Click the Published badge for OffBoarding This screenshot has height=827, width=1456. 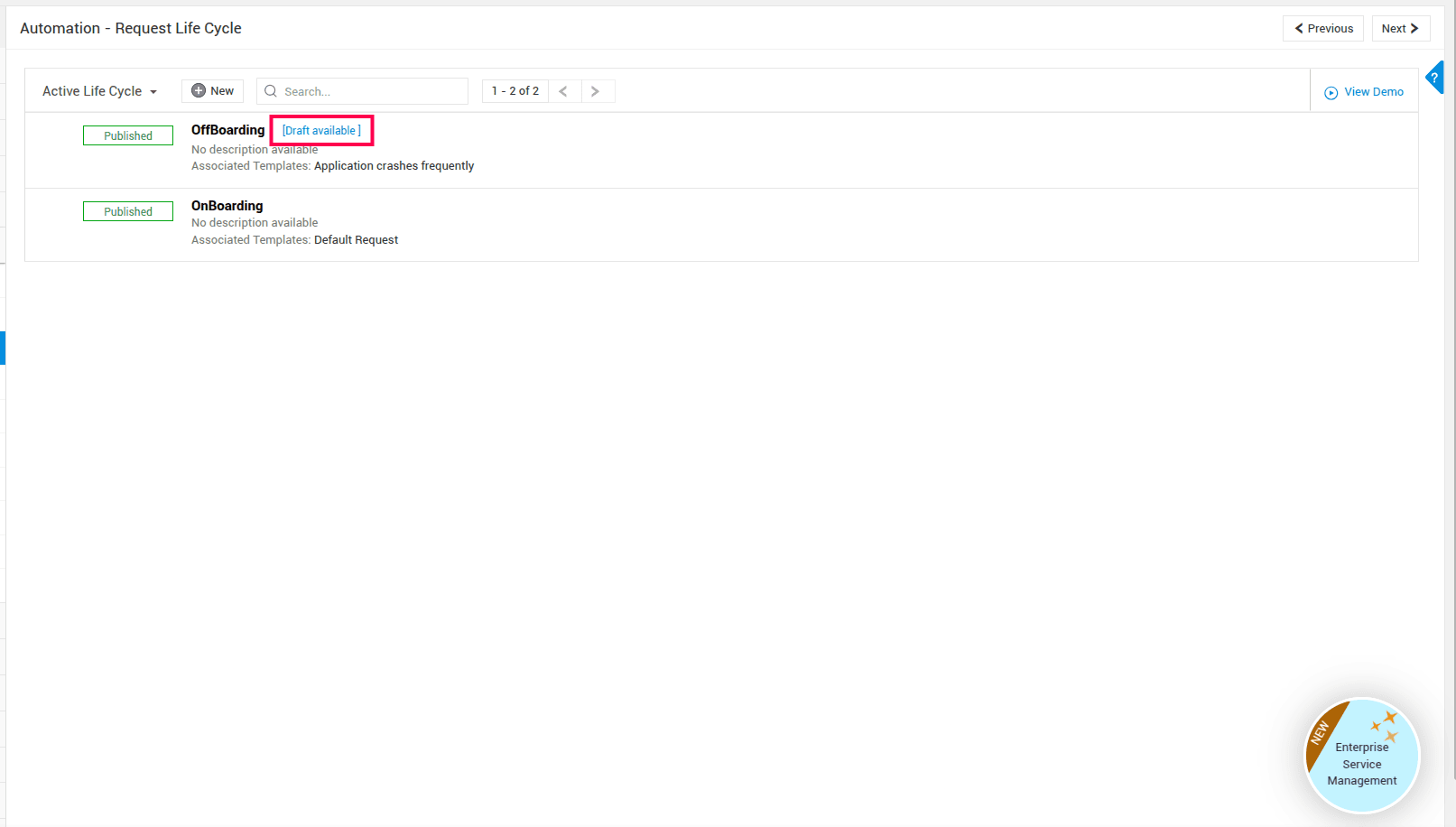tap(128, 135)
